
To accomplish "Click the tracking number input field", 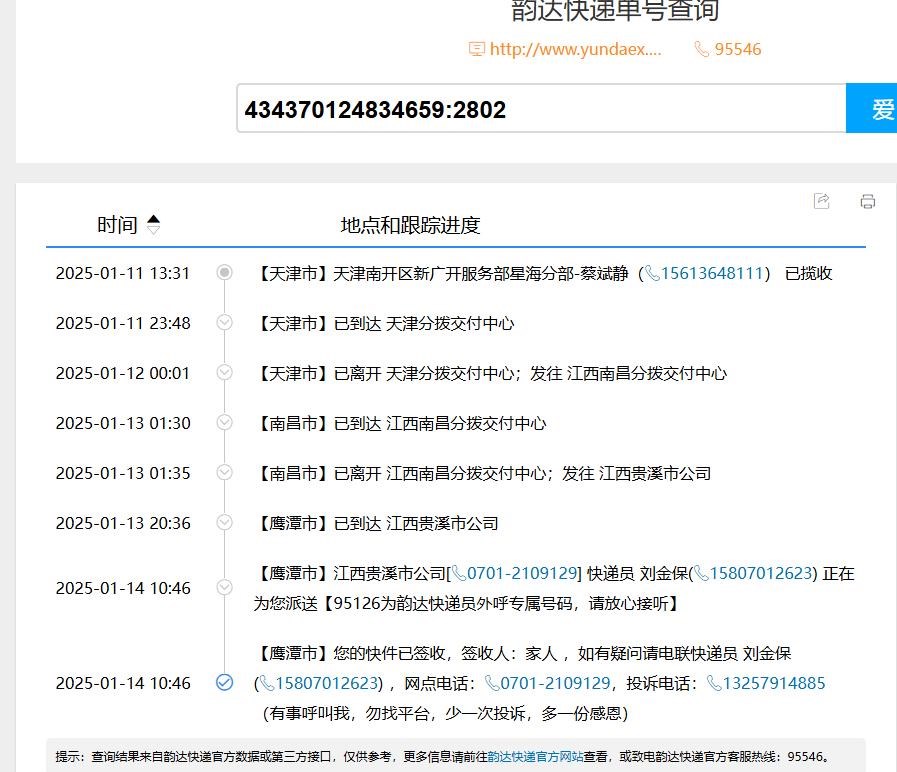I will [x=541, y=108].
